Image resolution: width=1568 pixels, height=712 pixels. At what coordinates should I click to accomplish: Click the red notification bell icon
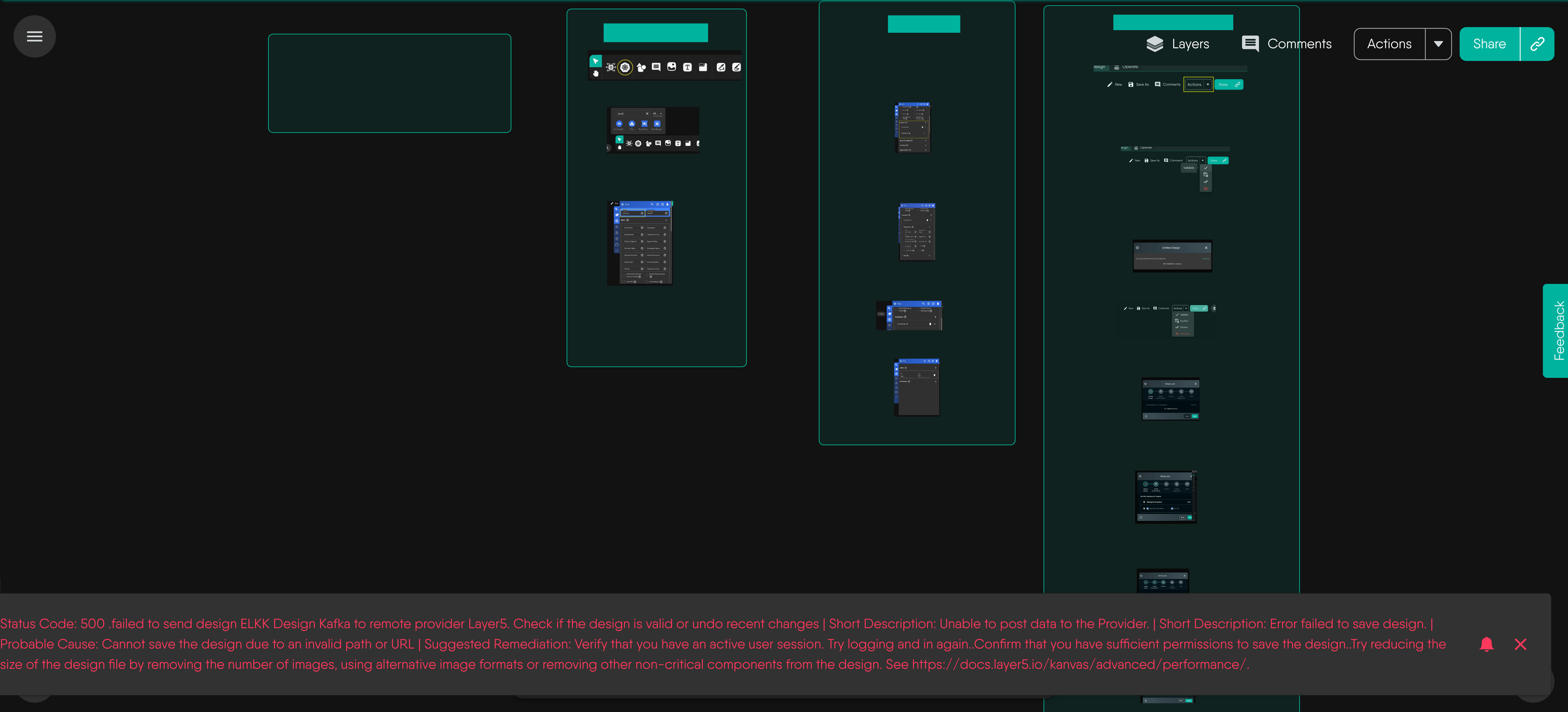tap(1486, 644)
